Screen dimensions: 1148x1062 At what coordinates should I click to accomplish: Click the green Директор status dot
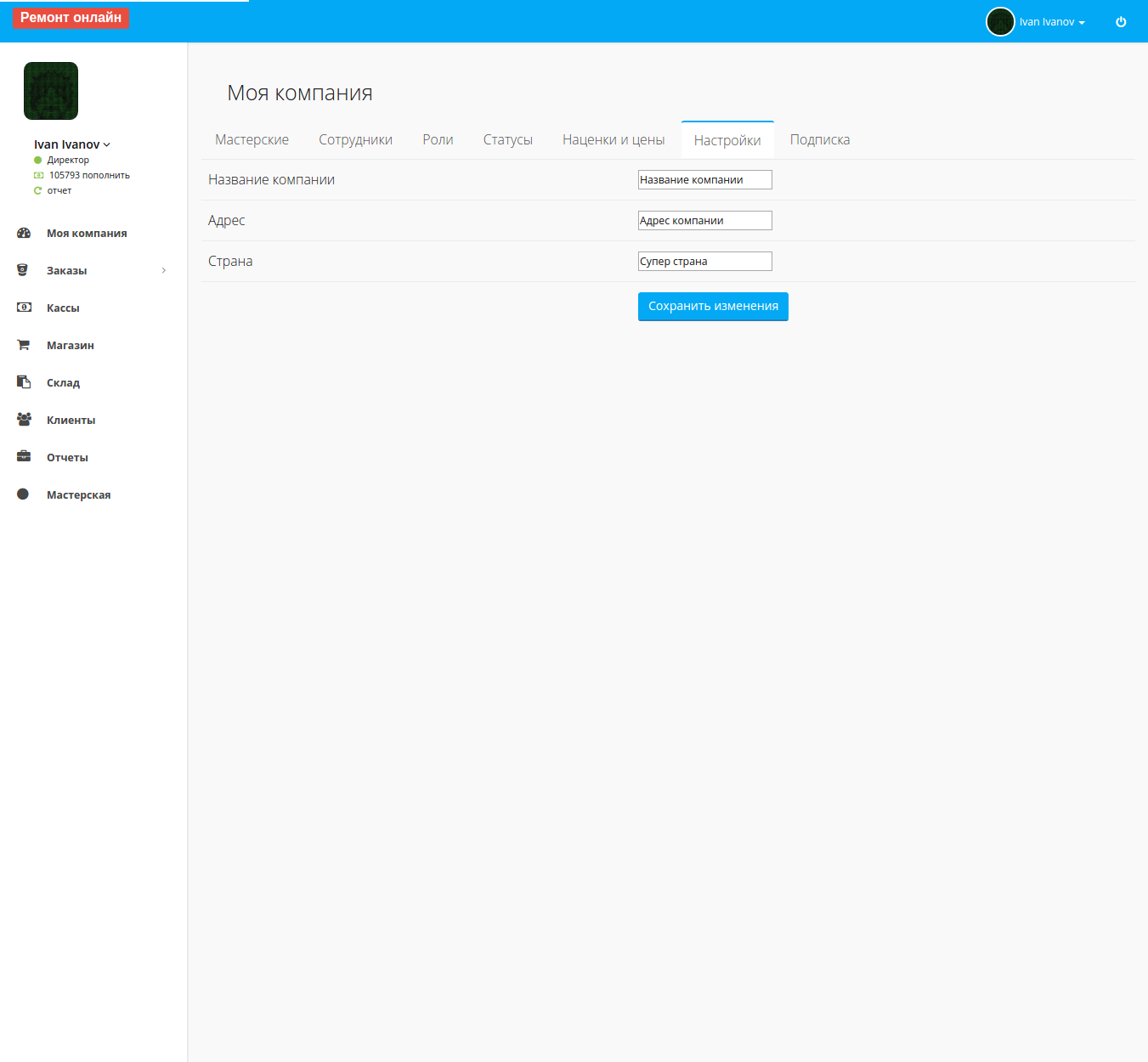click(37, 160)
